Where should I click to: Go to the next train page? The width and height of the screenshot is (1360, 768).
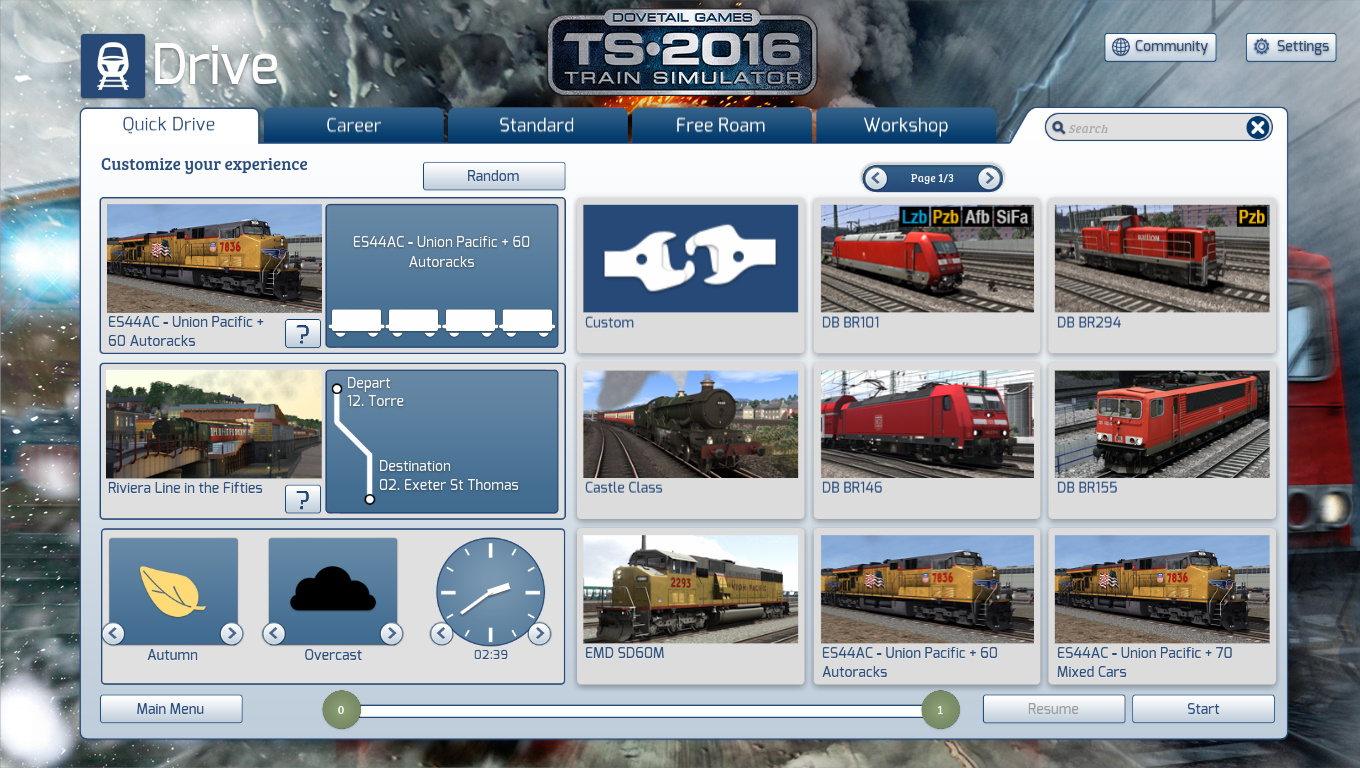989,178
